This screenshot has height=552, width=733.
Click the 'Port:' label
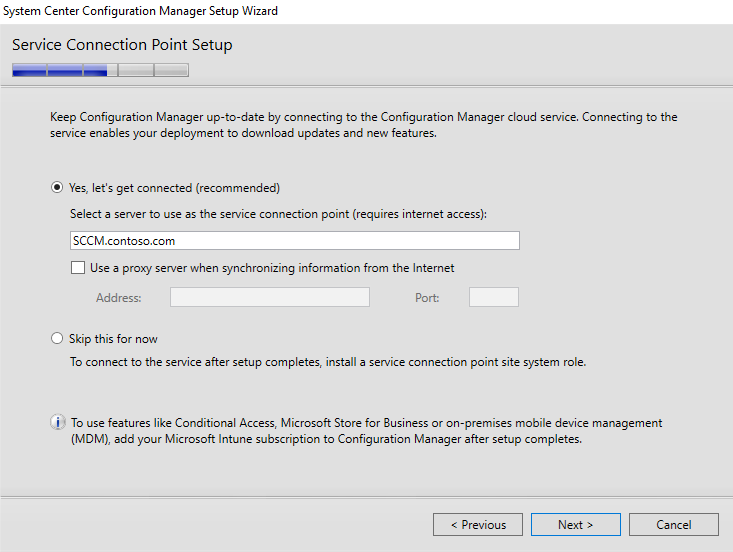tap(427, 298)
